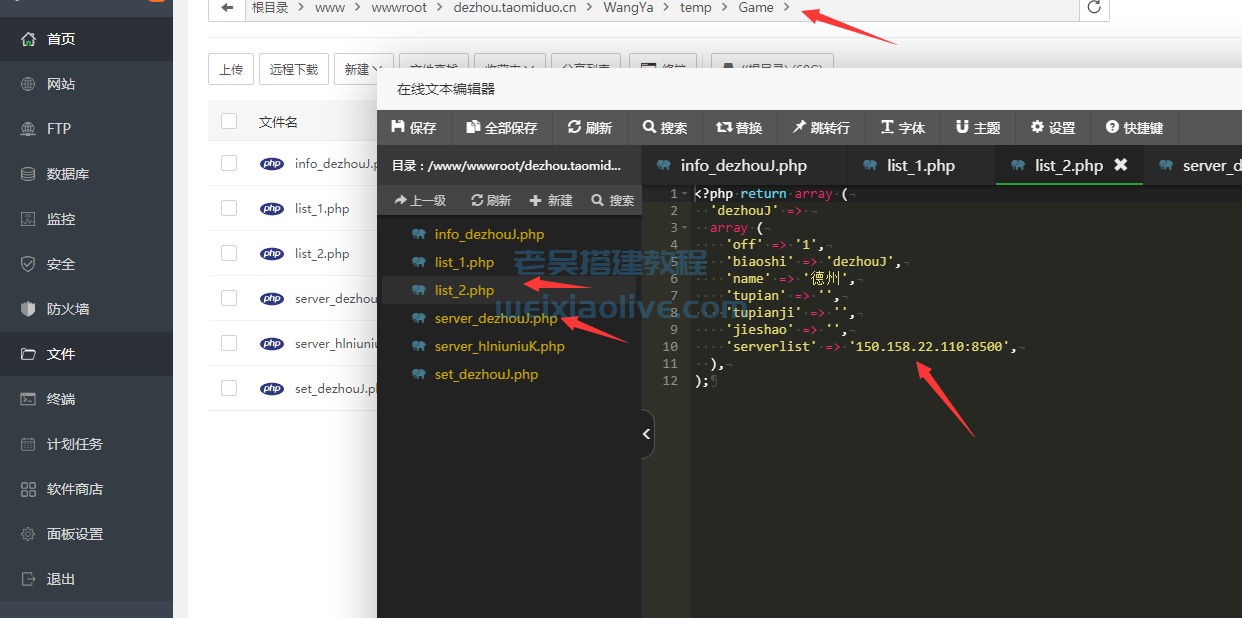Check the checkbox beside server_dezhou file row
Image resolution: width=1242 pixels, height=618 pixels.
click(x=228, y=298)
